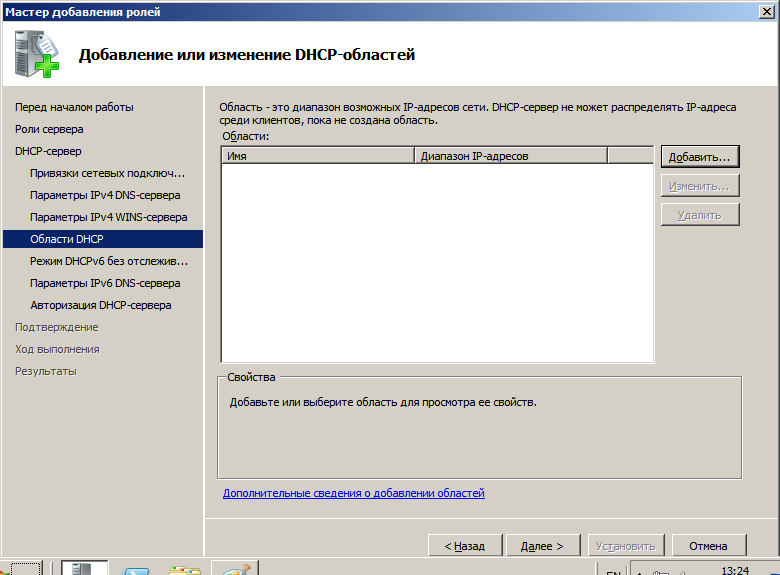
Task: Close the Мастер добавления ролей window
Action: (x=767, y=11)
